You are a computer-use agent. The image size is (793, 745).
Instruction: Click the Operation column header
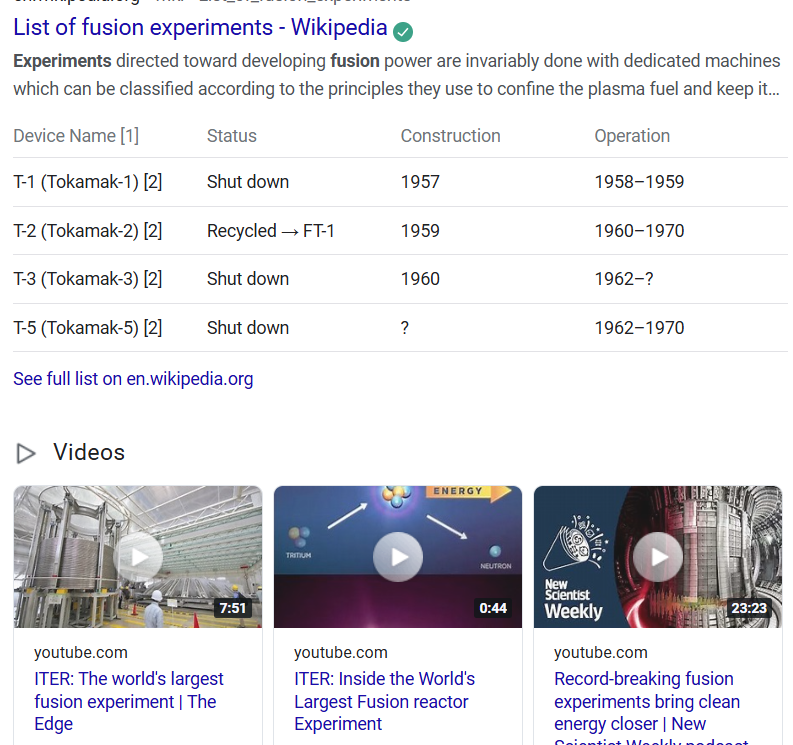coord(632,136)
